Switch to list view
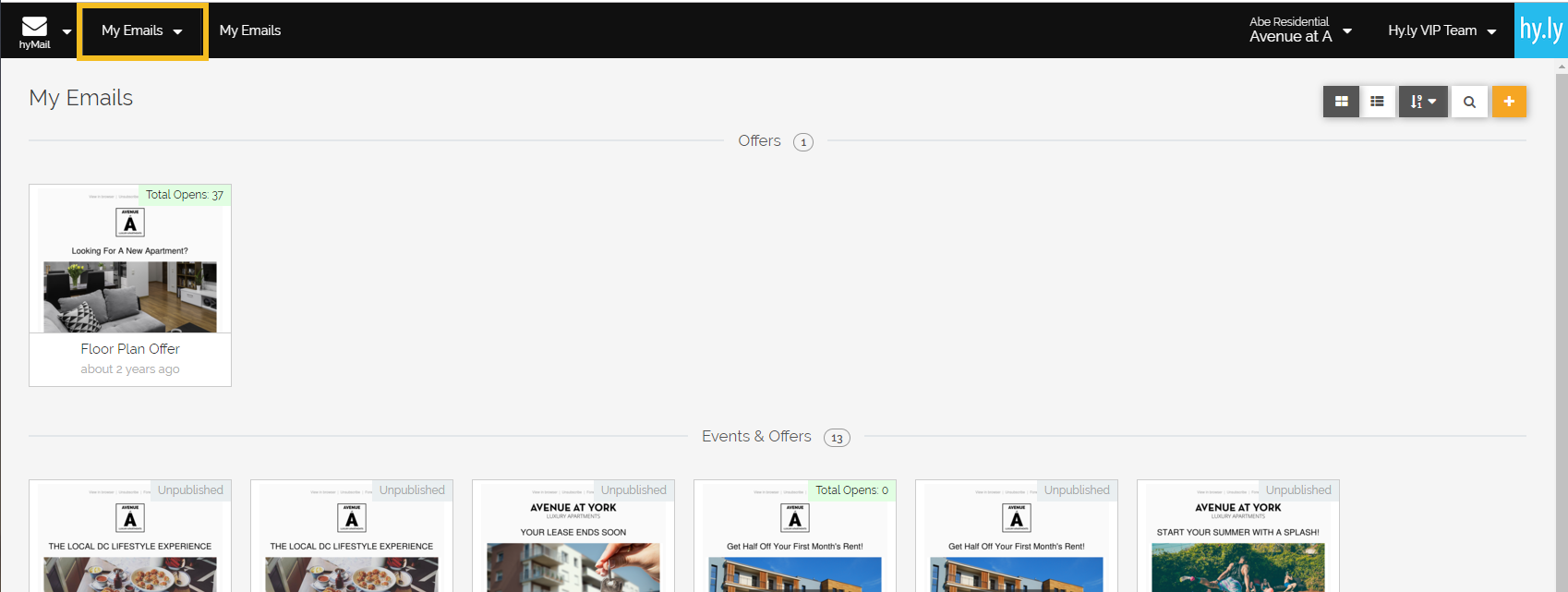This screenshot has height=592, width=1568. pyautogui.click(x=1377, y=102)
